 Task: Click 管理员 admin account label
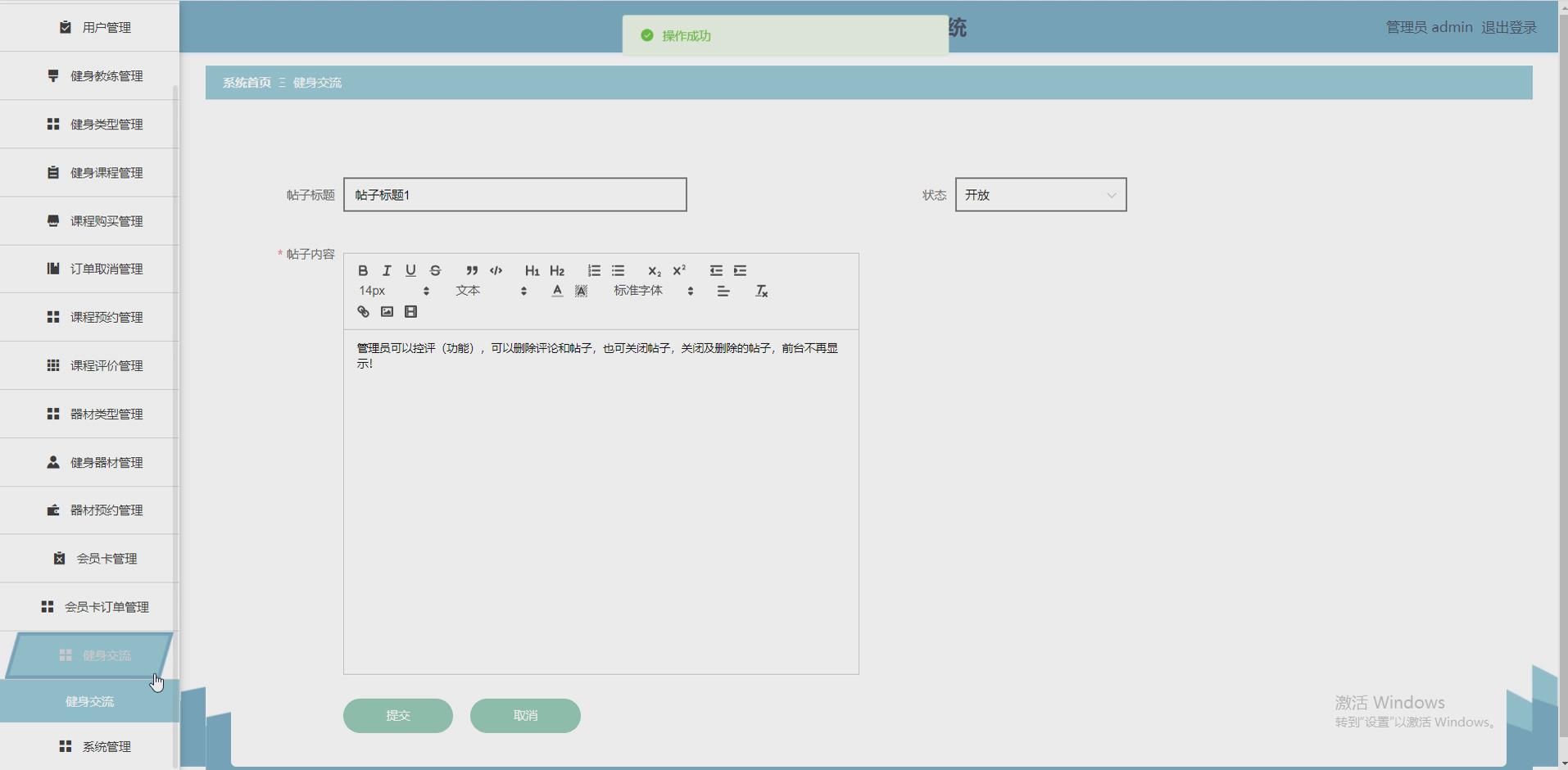pos(1429,27)
